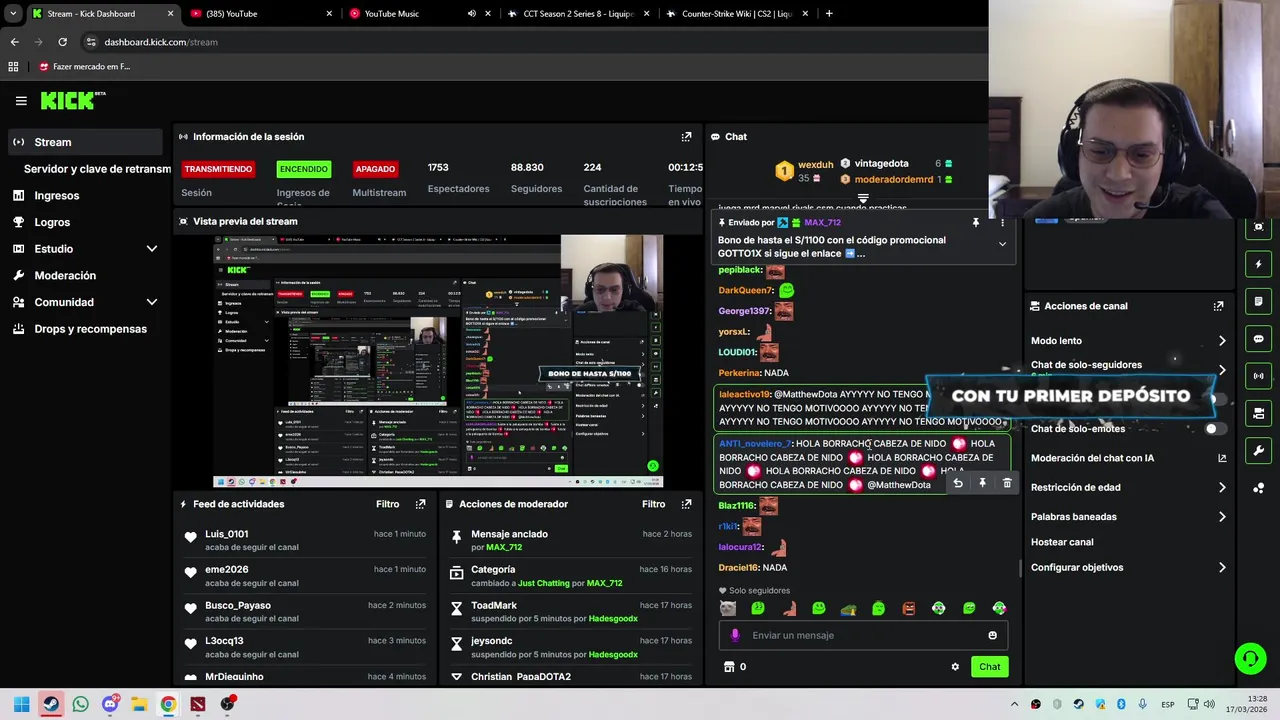
Task: Click the wrench sidebar icon
Action: tap(1258, 450)
